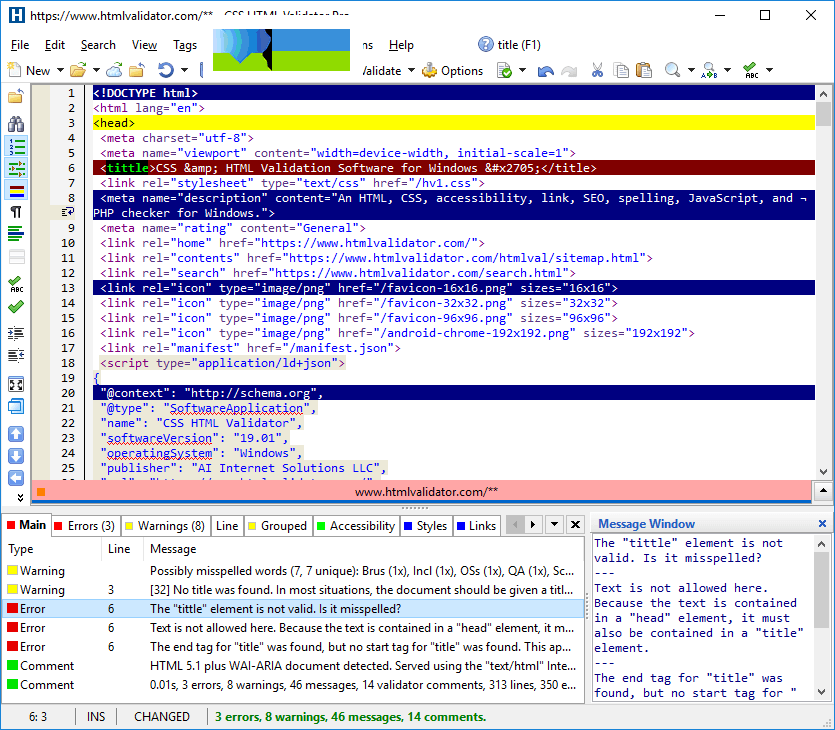Click the editor vertical scrollbar thumb

(823, 114)
